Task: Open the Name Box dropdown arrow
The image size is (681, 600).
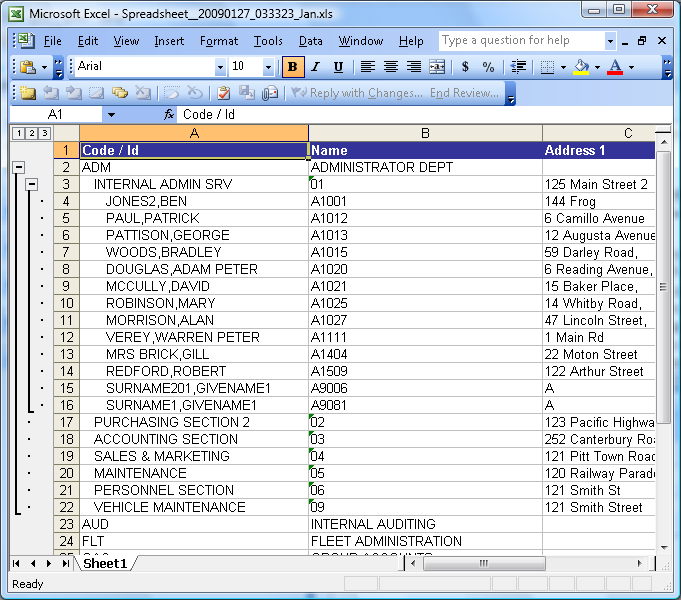Action: (x=112, y=115)
